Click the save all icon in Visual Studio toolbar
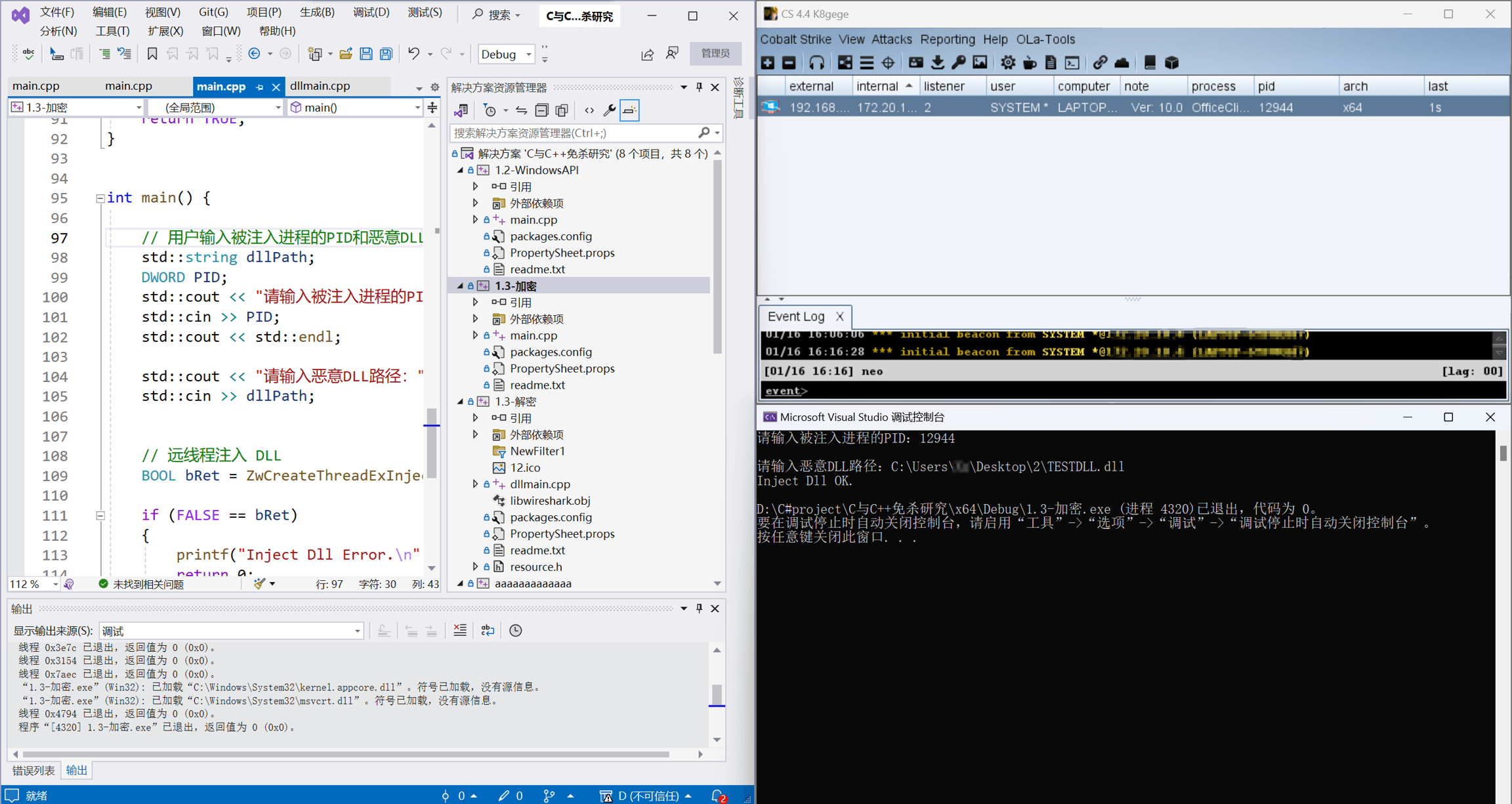 (387, 54)
